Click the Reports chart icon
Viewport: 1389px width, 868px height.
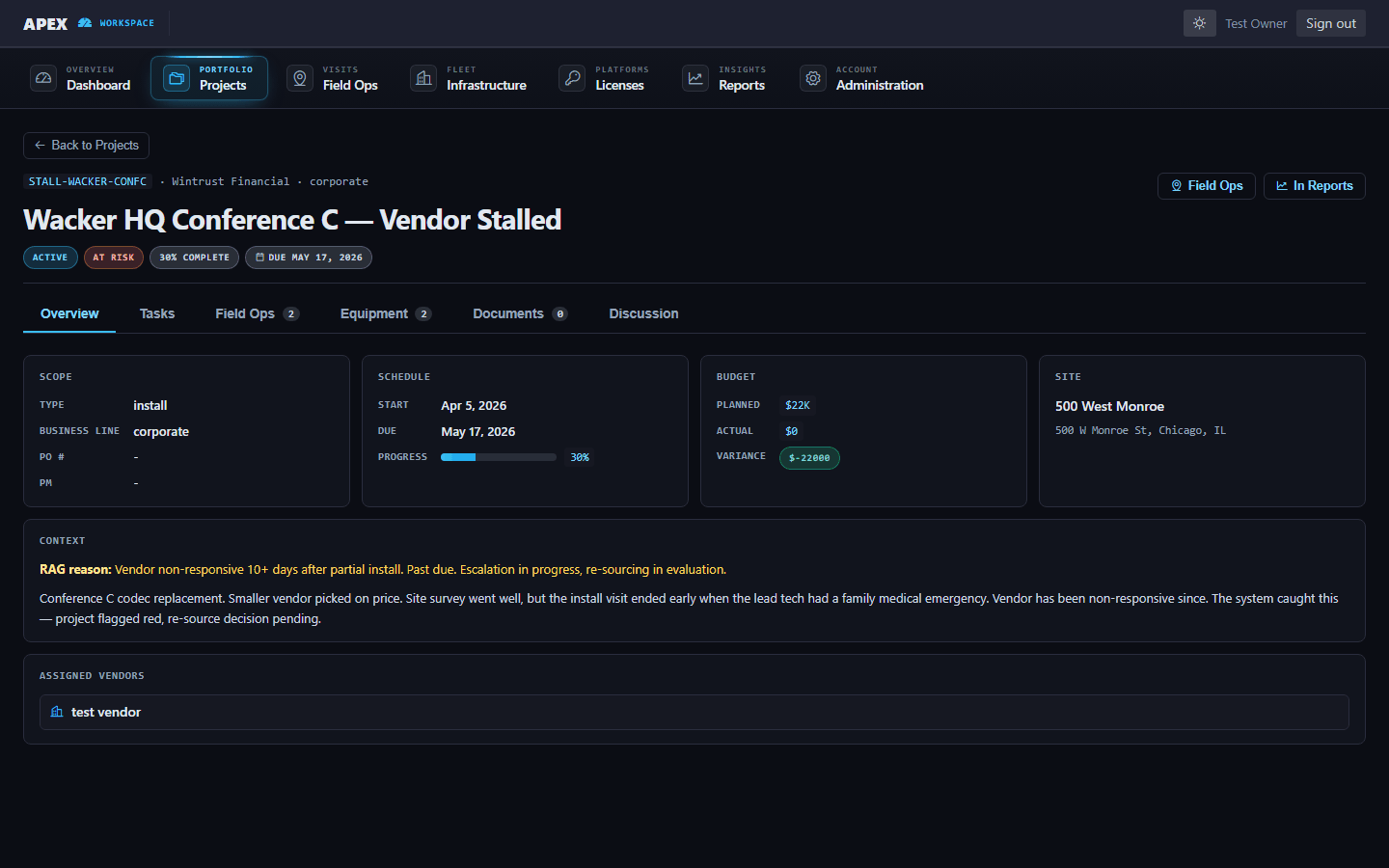tap(695, 78)
